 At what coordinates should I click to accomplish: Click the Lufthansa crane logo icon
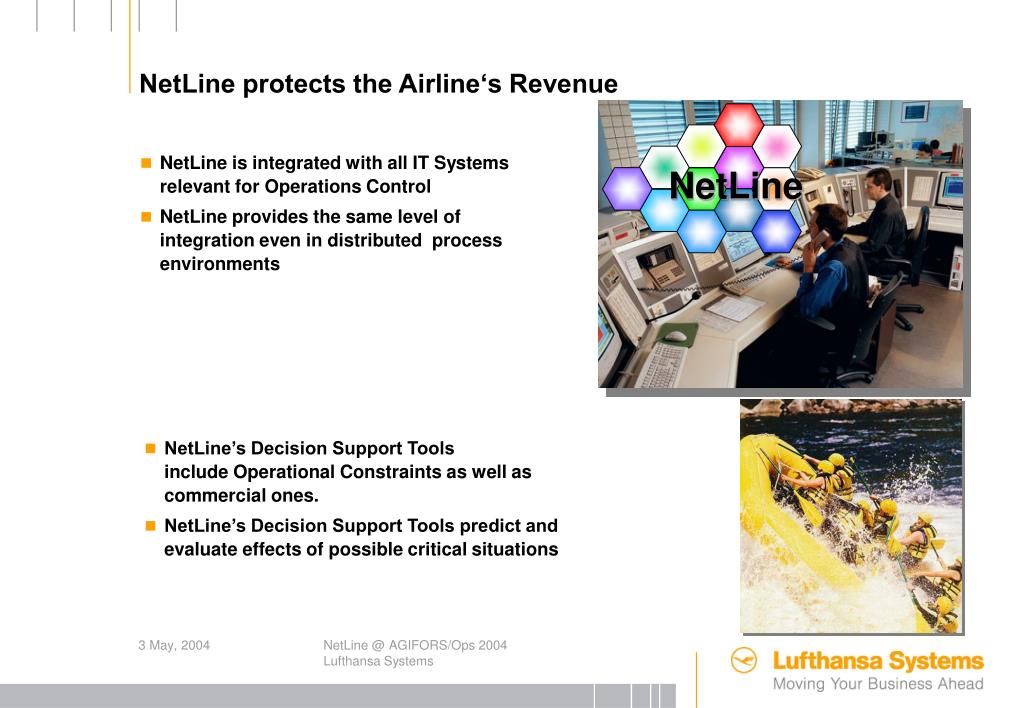(743, 660)
